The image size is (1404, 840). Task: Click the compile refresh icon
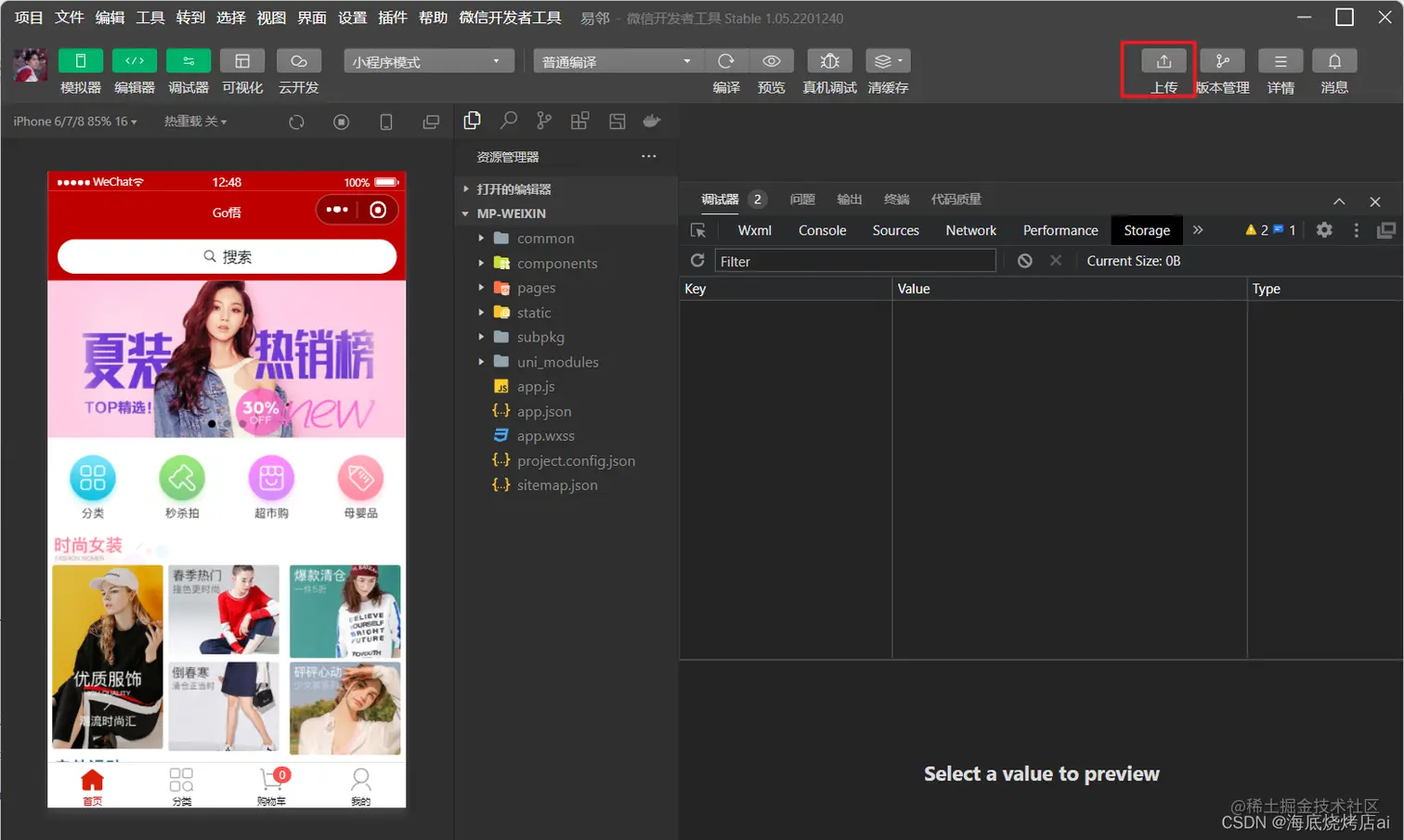[726, 61]
